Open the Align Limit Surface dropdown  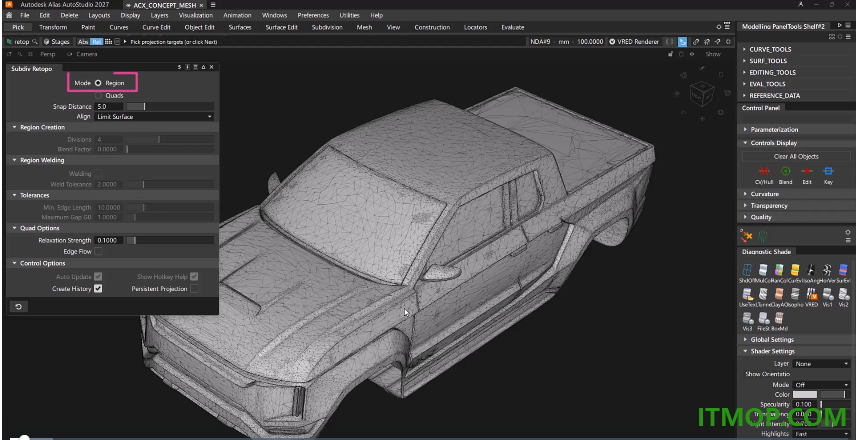click(154, 117)
